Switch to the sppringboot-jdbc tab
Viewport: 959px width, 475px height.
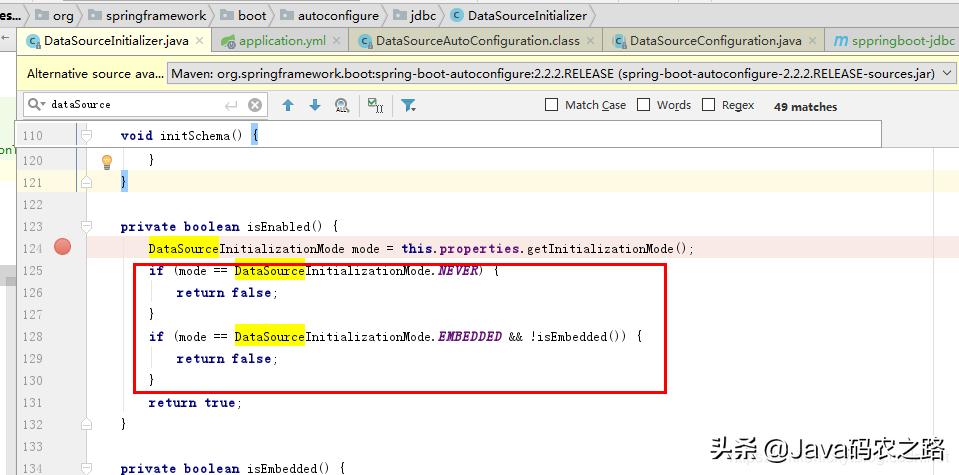894,41
